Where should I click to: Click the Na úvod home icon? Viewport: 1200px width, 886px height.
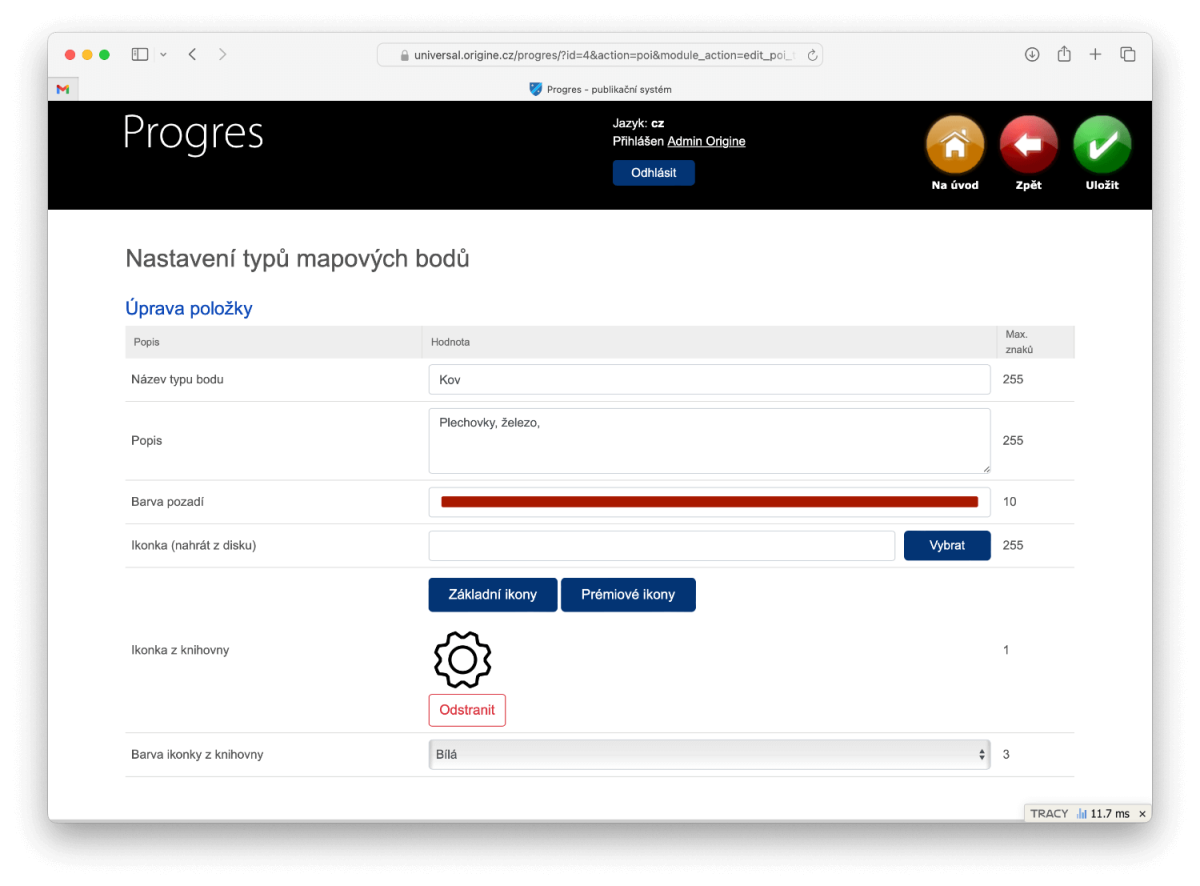955,146
